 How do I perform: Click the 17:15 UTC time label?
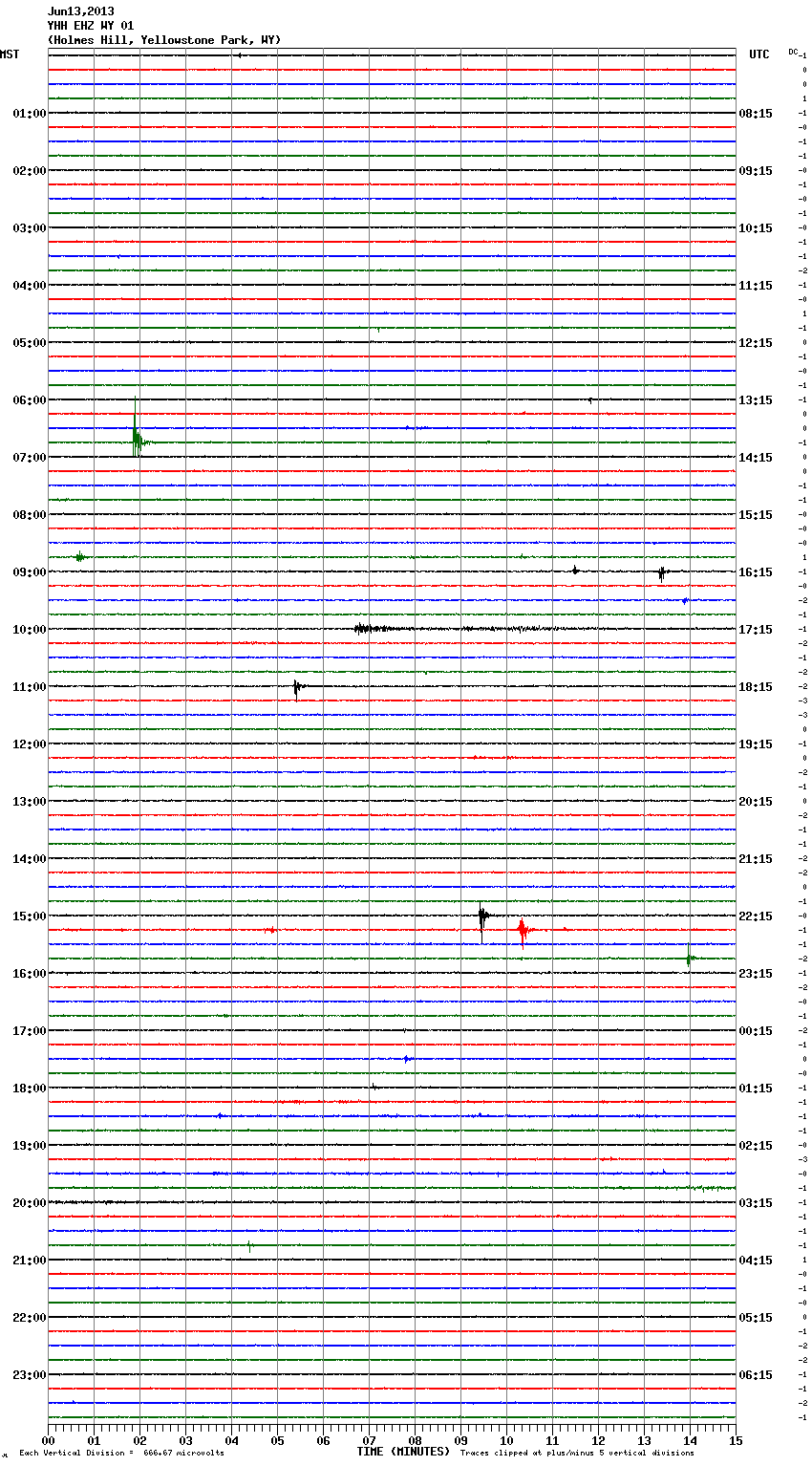click(x=756, y=630)
